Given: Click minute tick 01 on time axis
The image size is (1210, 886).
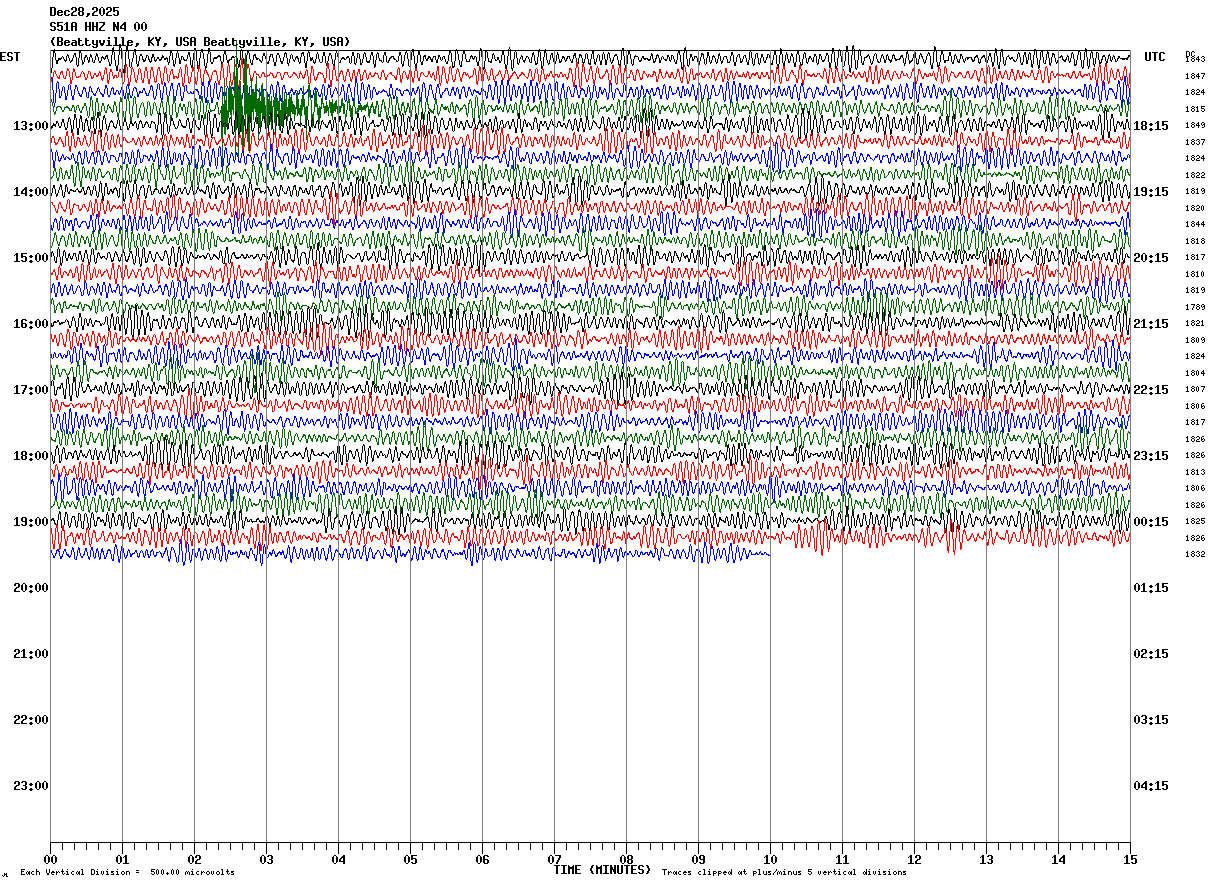Looking at the screenshot, I should coord(122,859).
